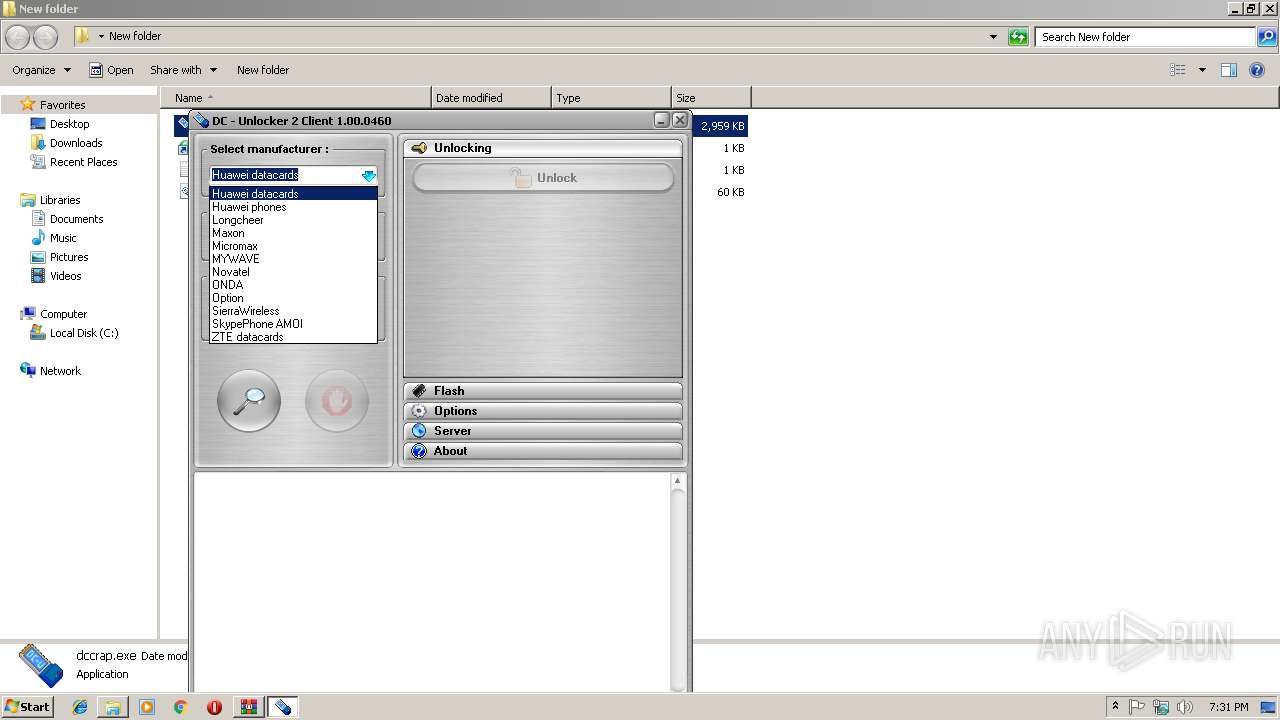
Task: Open the Unlocking section header
Action: click(543, 148)
